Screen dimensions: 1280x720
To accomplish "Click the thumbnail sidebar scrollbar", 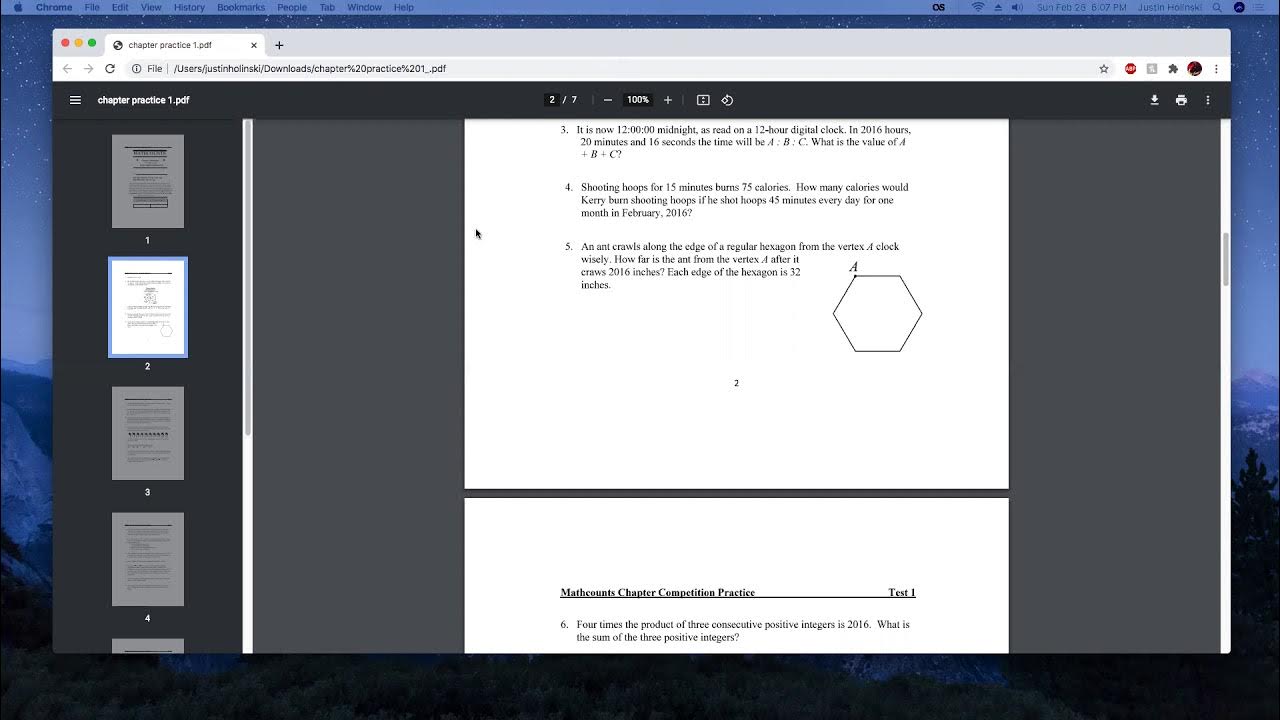I will 248,277.
